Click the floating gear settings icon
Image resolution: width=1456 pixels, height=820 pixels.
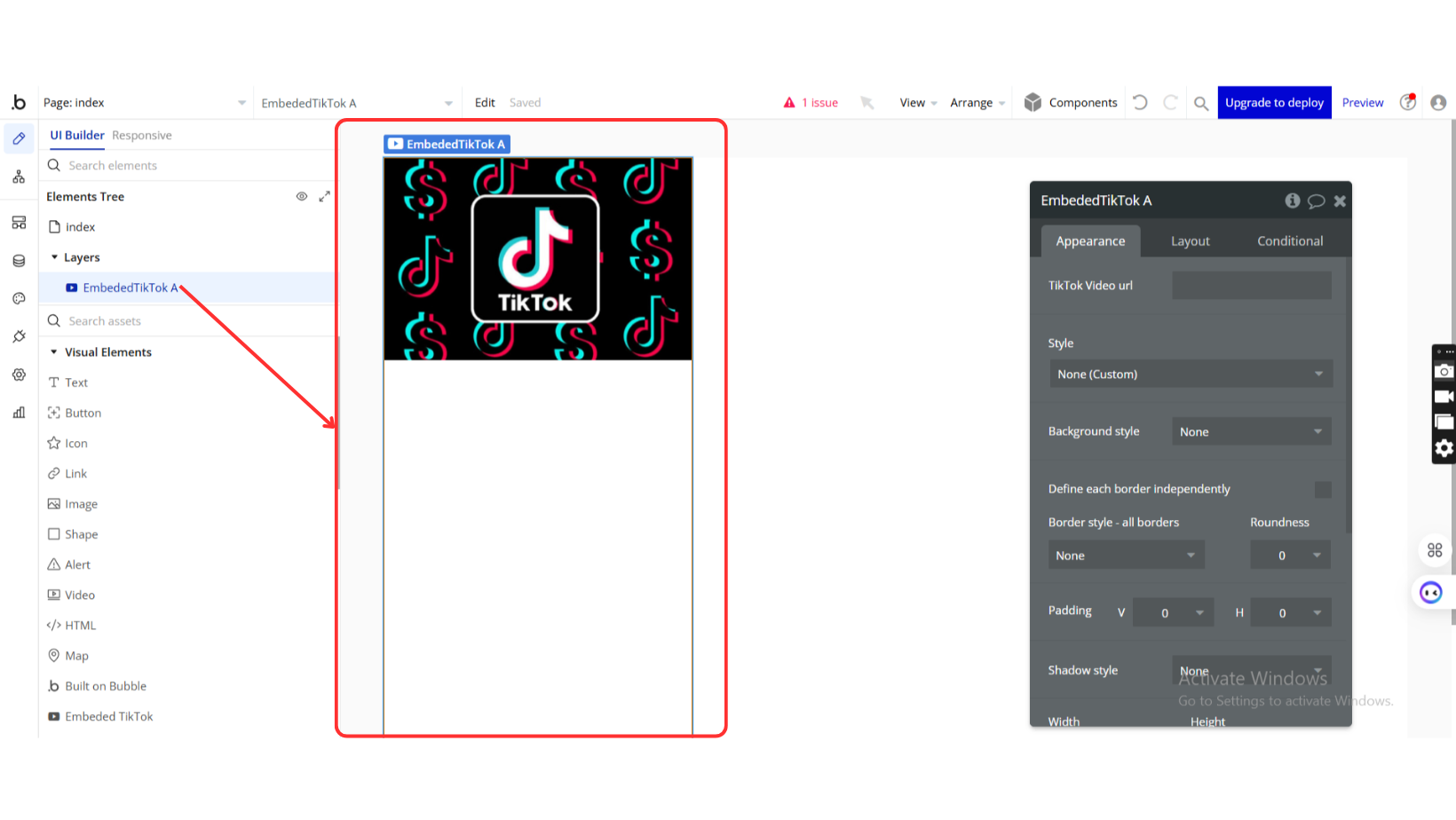point(1444,448)
